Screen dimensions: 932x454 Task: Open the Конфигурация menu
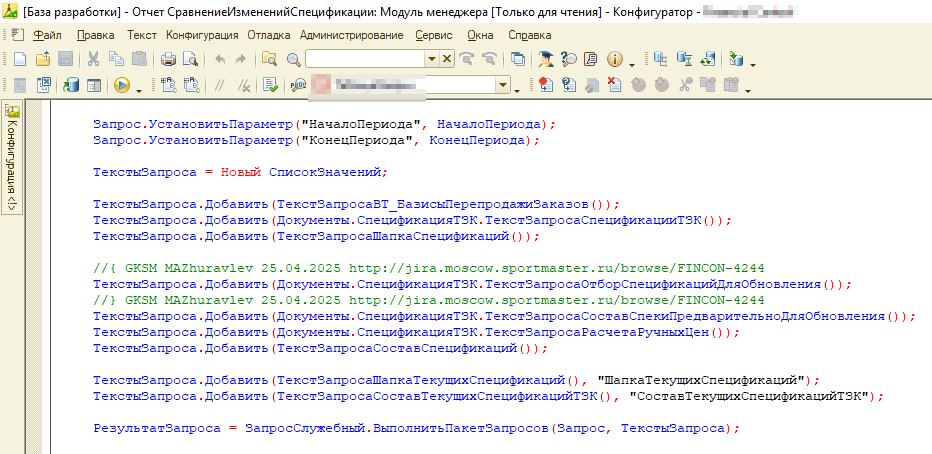[202, 35]
